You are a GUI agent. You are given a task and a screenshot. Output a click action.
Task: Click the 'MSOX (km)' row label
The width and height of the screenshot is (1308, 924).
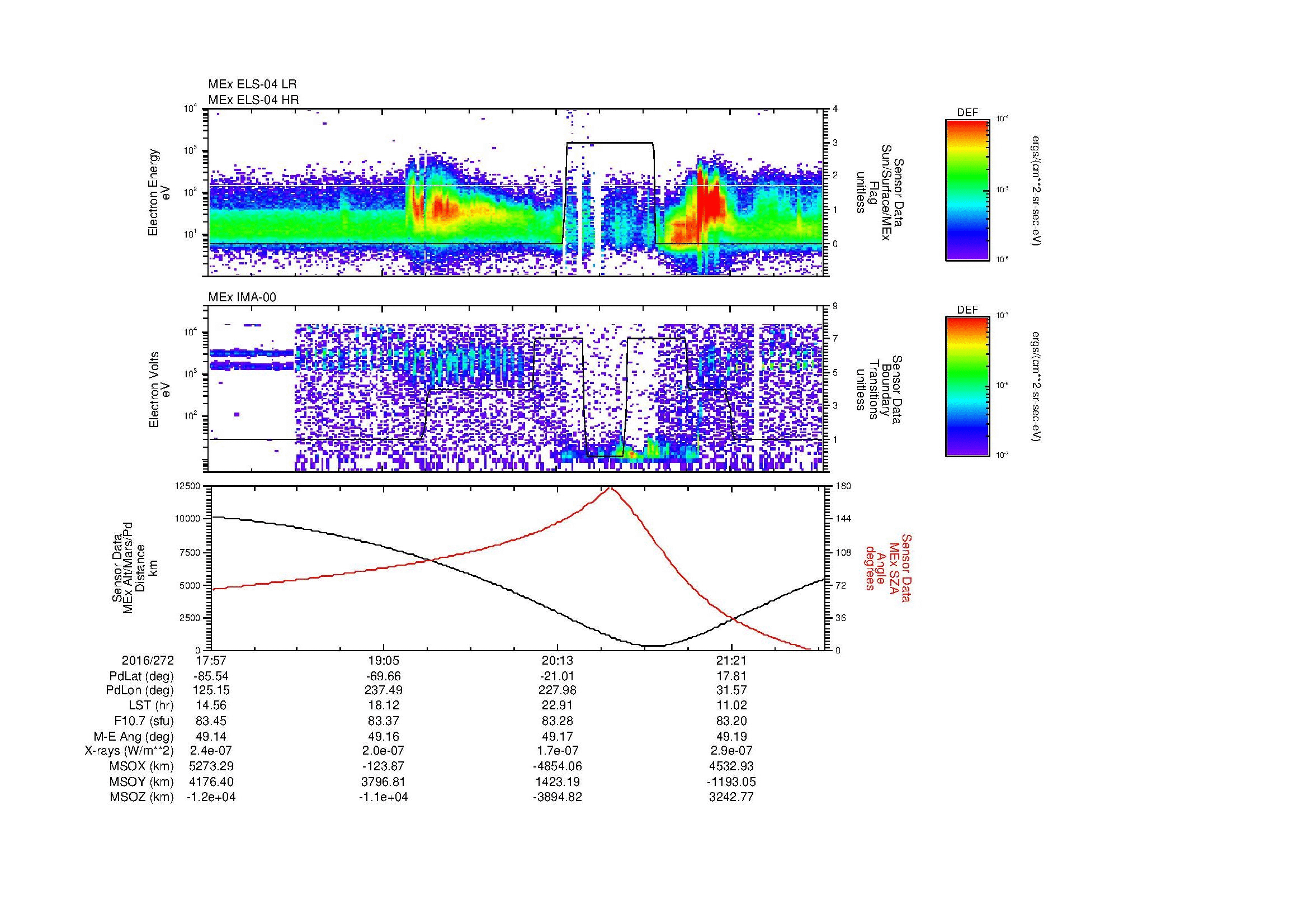pyautogui.click(x=142, y=766)
